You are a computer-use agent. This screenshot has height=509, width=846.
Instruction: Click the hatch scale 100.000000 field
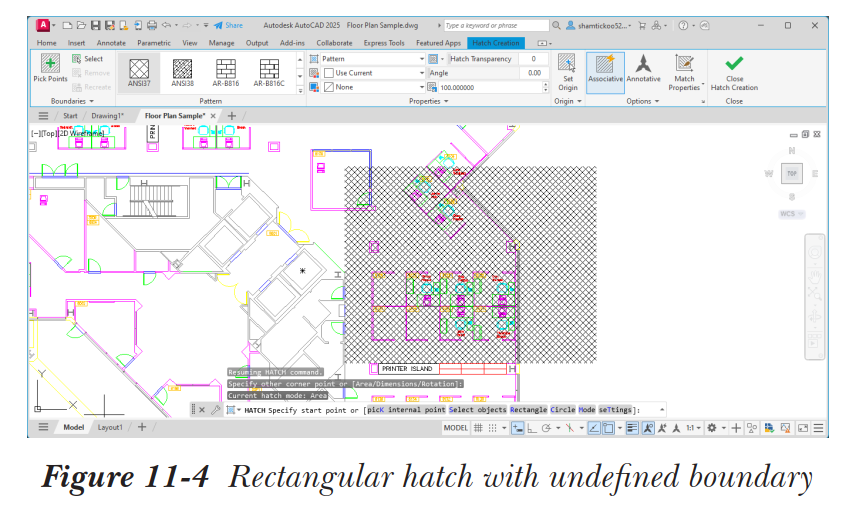click(489, 87)
